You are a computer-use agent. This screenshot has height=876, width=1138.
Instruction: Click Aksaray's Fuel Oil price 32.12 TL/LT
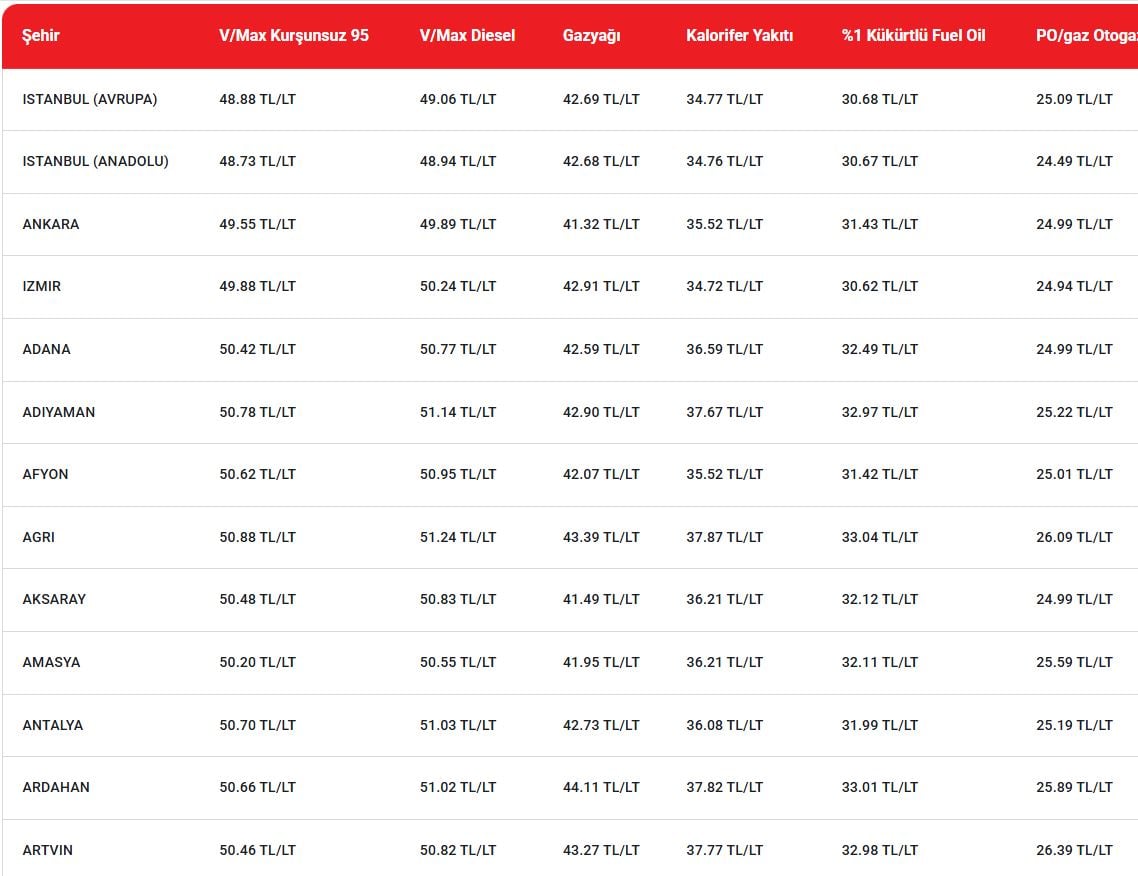880,599
